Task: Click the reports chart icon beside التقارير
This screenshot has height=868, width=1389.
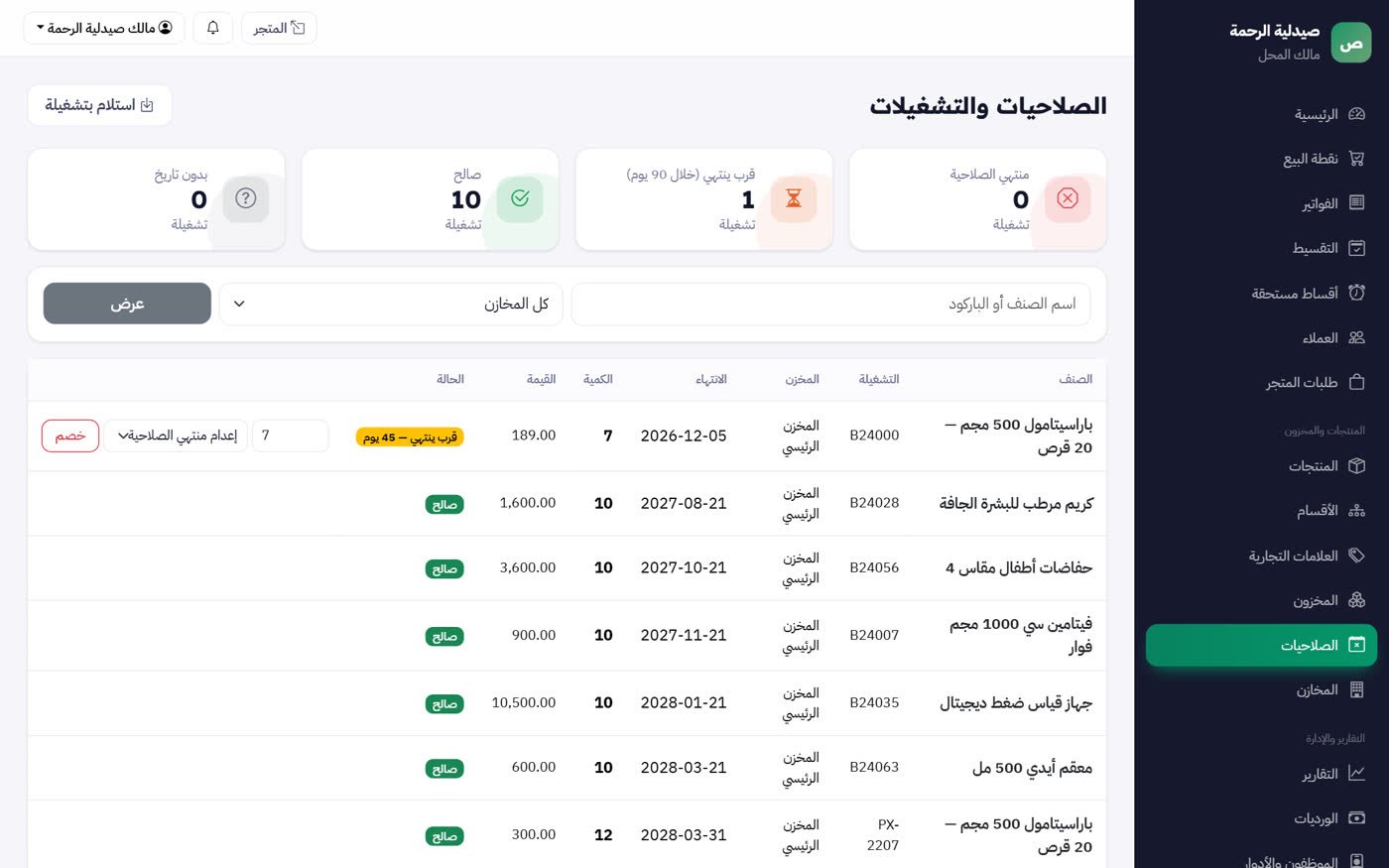Action: pyautogui.click(x=1356, y=774)
